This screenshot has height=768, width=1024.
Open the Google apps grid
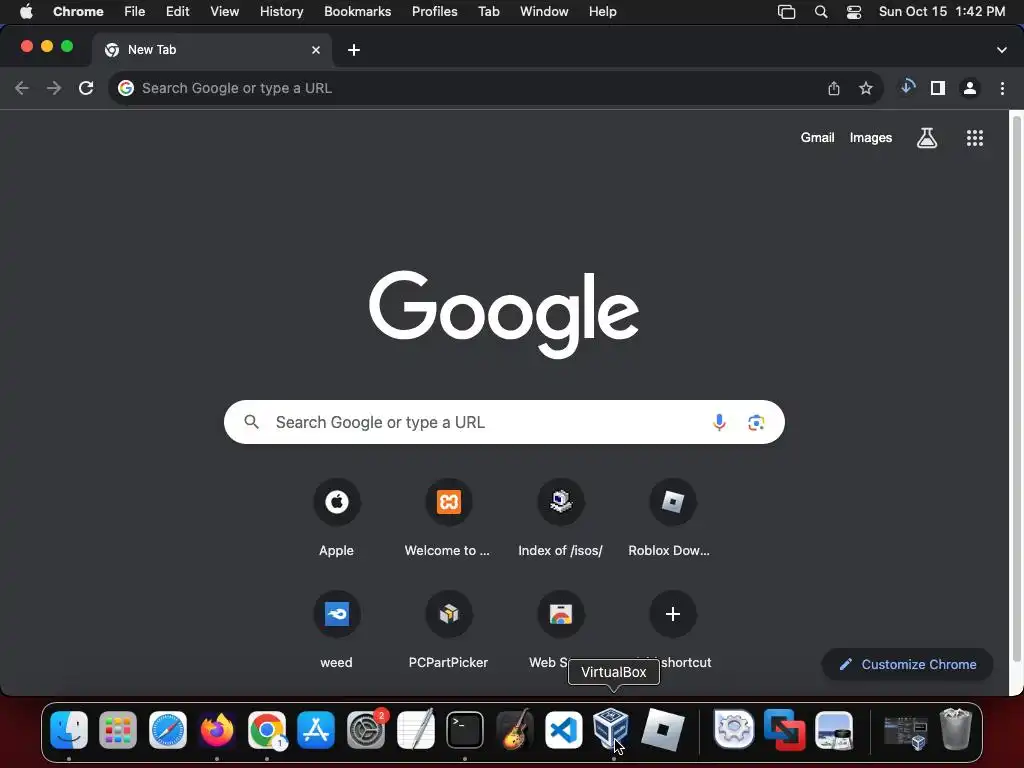click(x=974, y=138)
